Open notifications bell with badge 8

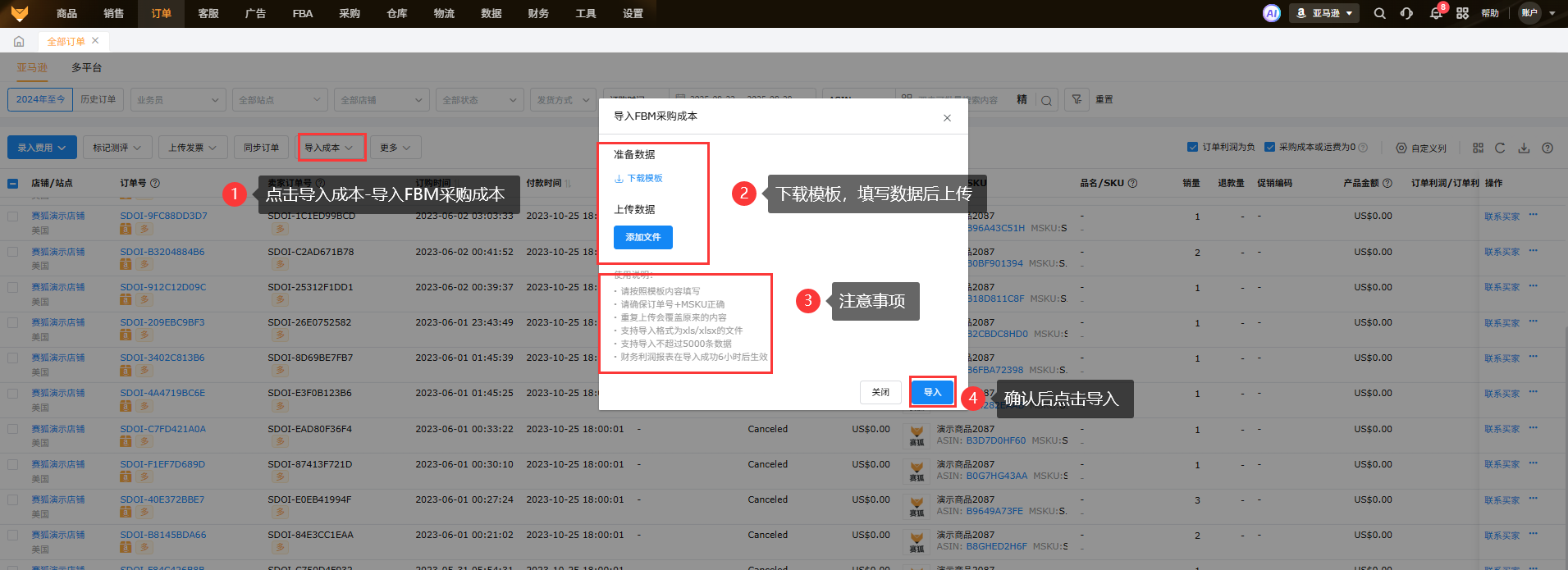coord(1435,13)
